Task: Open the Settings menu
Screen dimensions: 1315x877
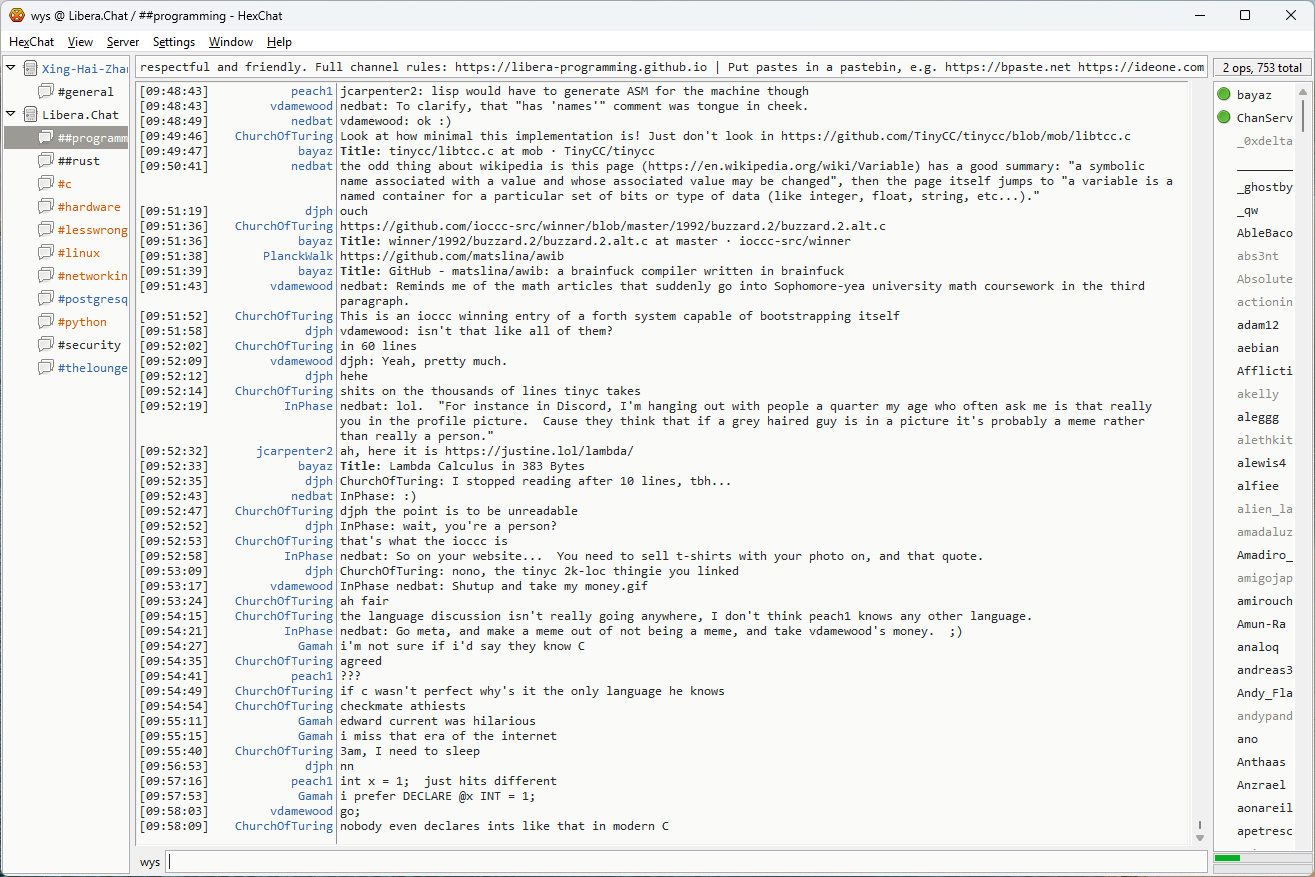Action: coord(174,42)
